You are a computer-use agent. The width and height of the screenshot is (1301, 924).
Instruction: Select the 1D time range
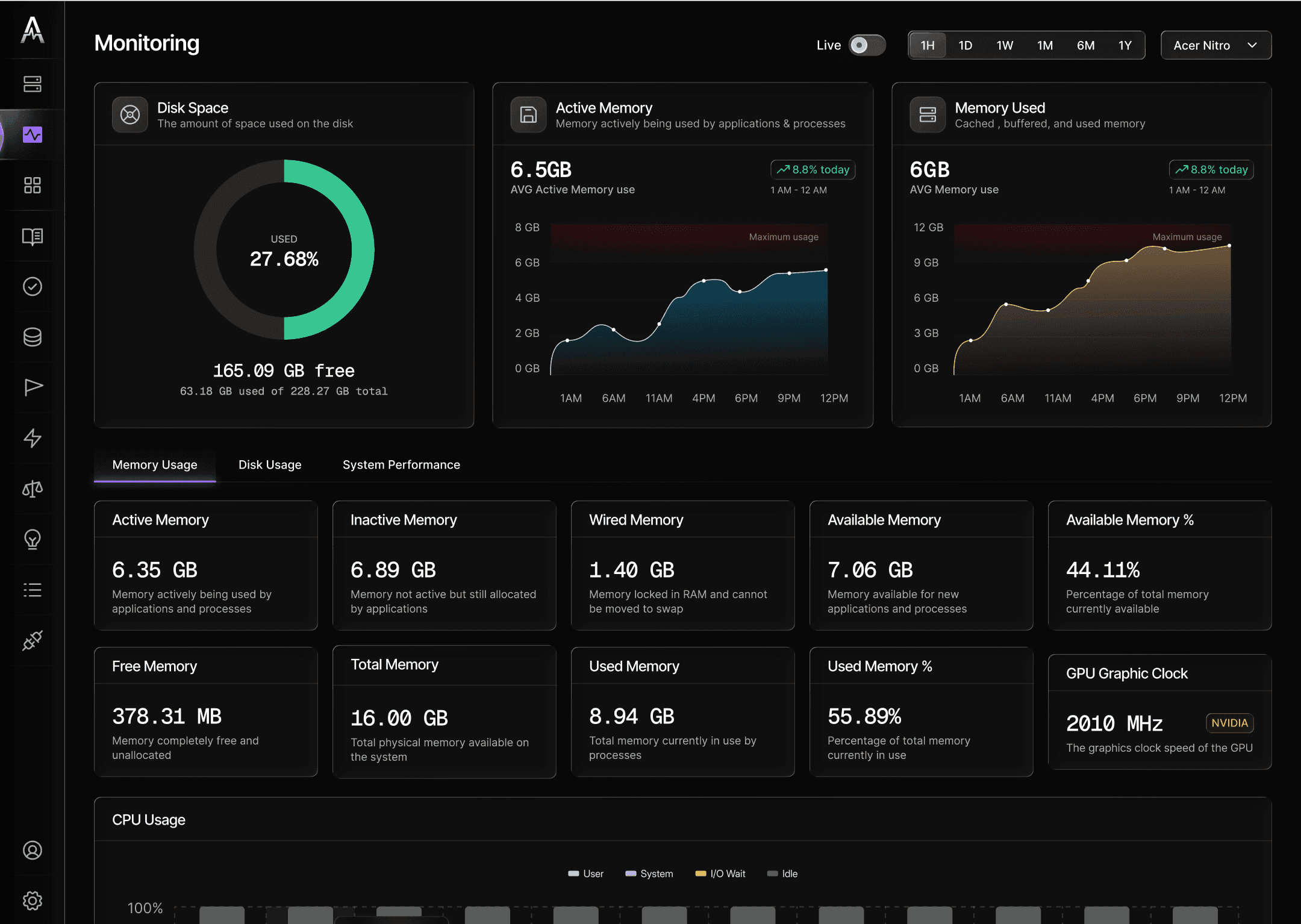965,45
